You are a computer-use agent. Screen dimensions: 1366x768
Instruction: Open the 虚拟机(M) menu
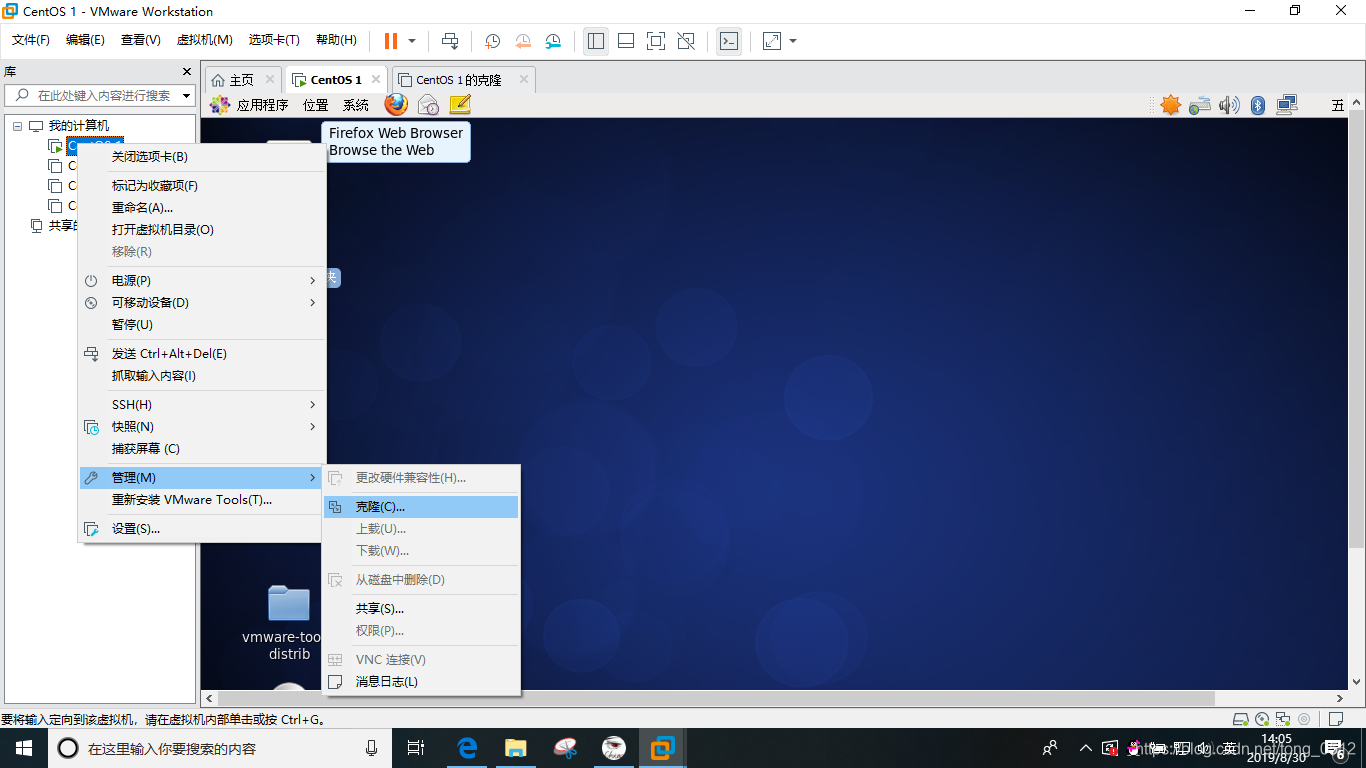click(205, 40)
